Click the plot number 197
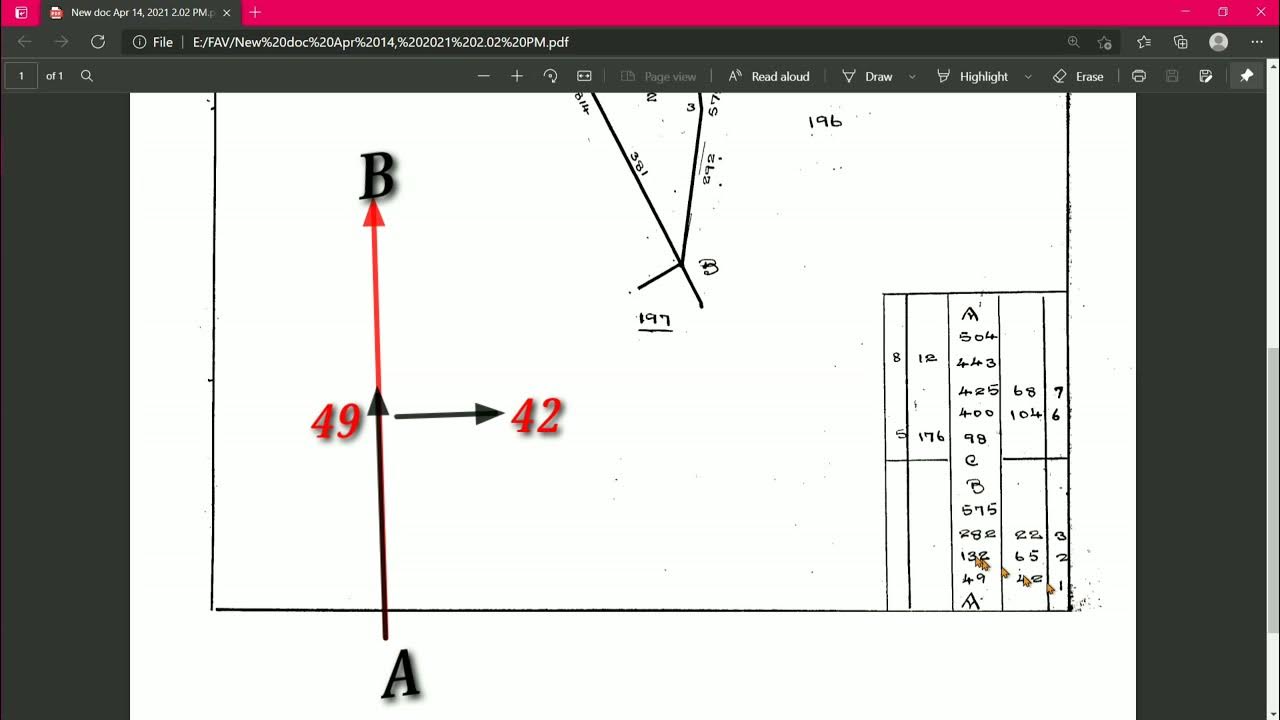 point(655,320)
